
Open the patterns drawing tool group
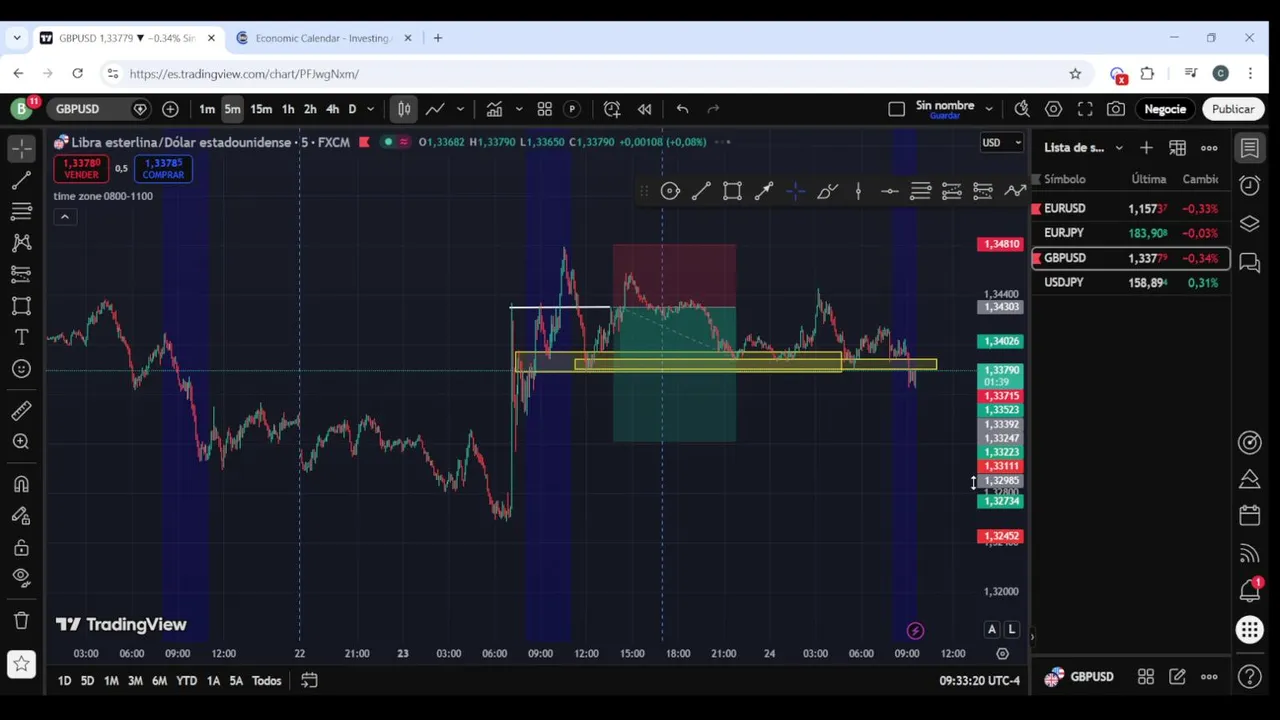[x=21, y=242]
